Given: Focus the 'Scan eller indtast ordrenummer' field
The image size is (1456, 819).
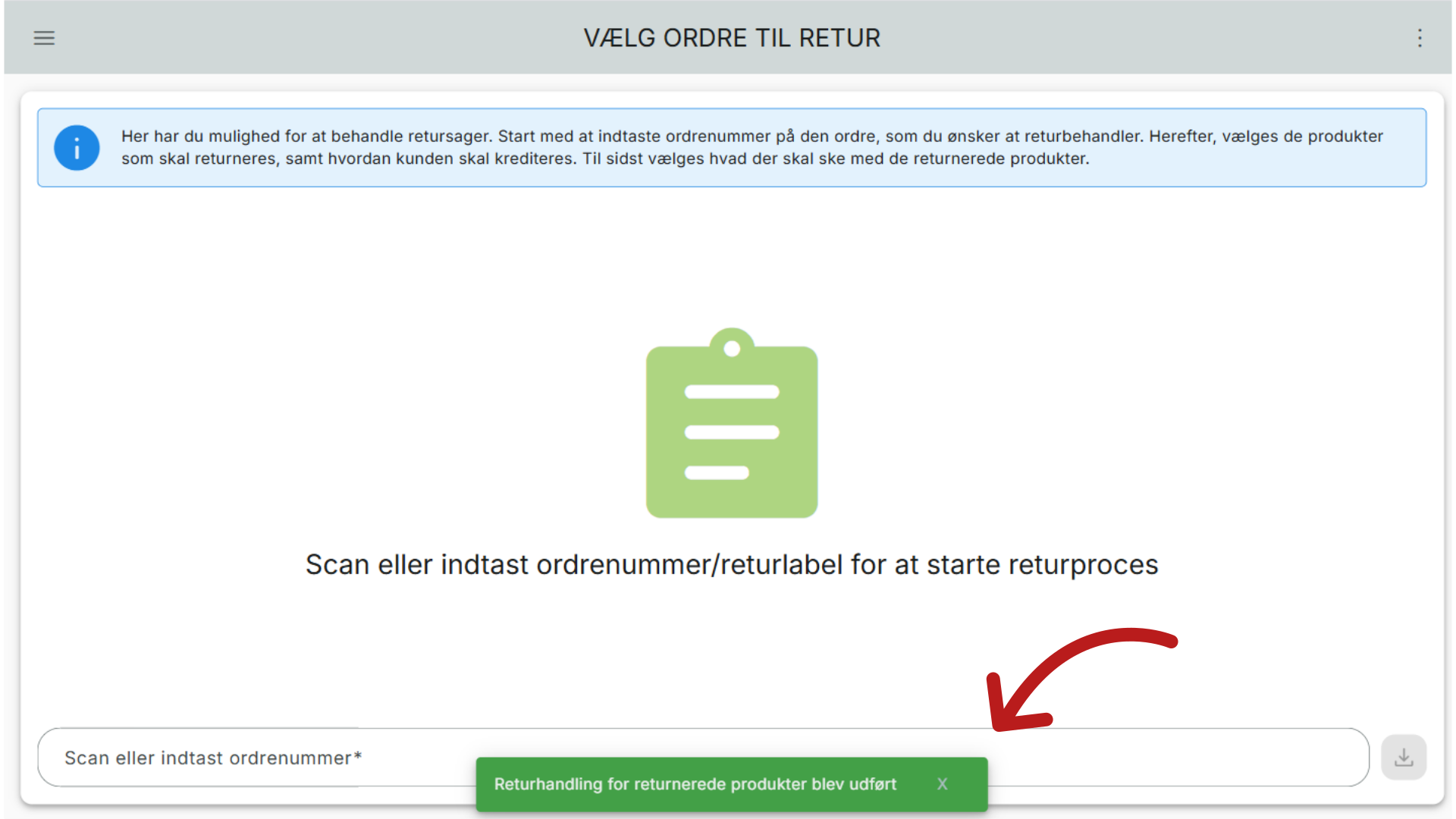Looking at the screenshot, I should pos(703,758).
